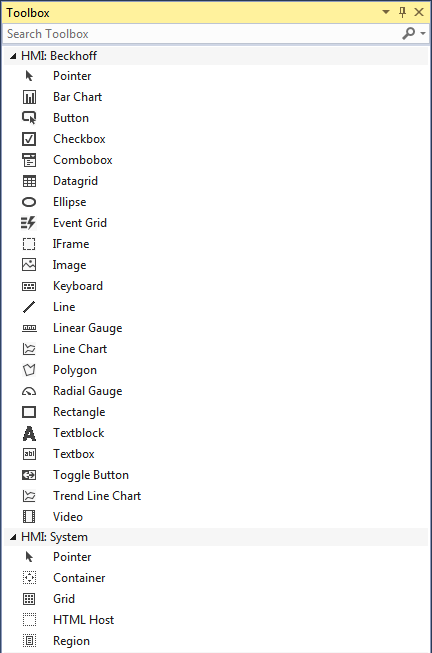Image resolution: width=432 pixels, height=653 pixels.
Task: Choose the Keyboard control icon
Action: tap(29, 286)
